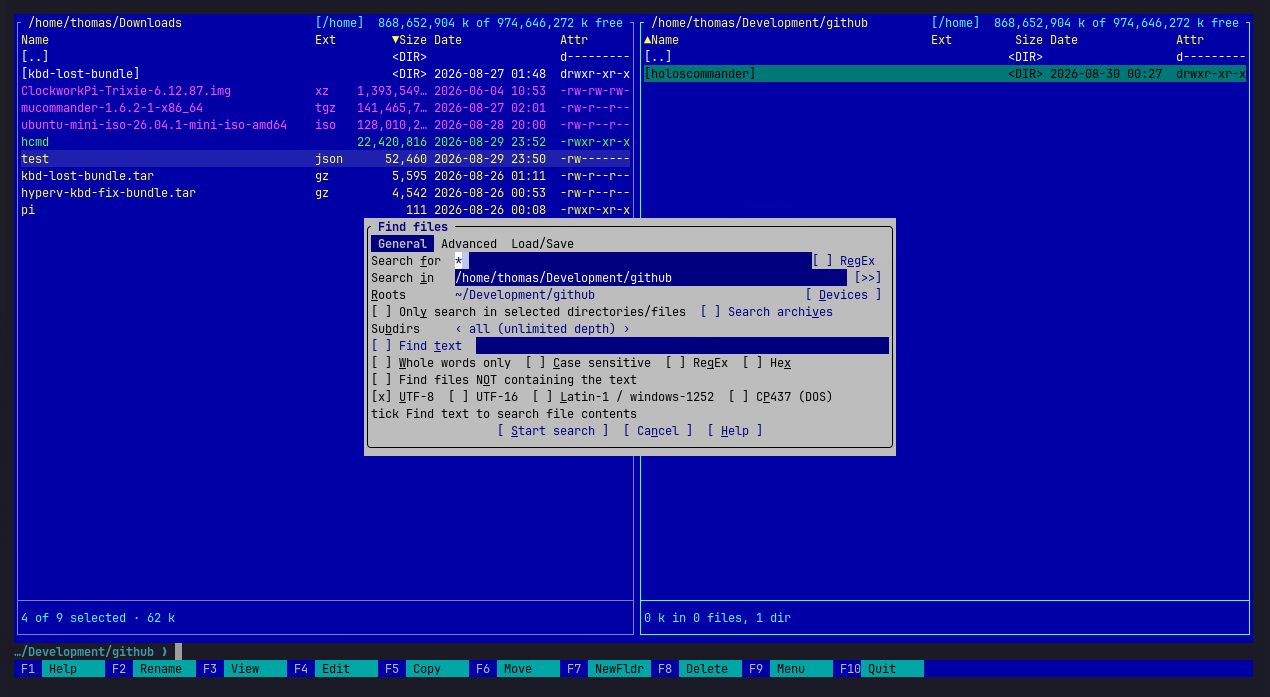Click left panel path /home/thomas/Downloads
The image size is (1270, 697).
[105, 23]
